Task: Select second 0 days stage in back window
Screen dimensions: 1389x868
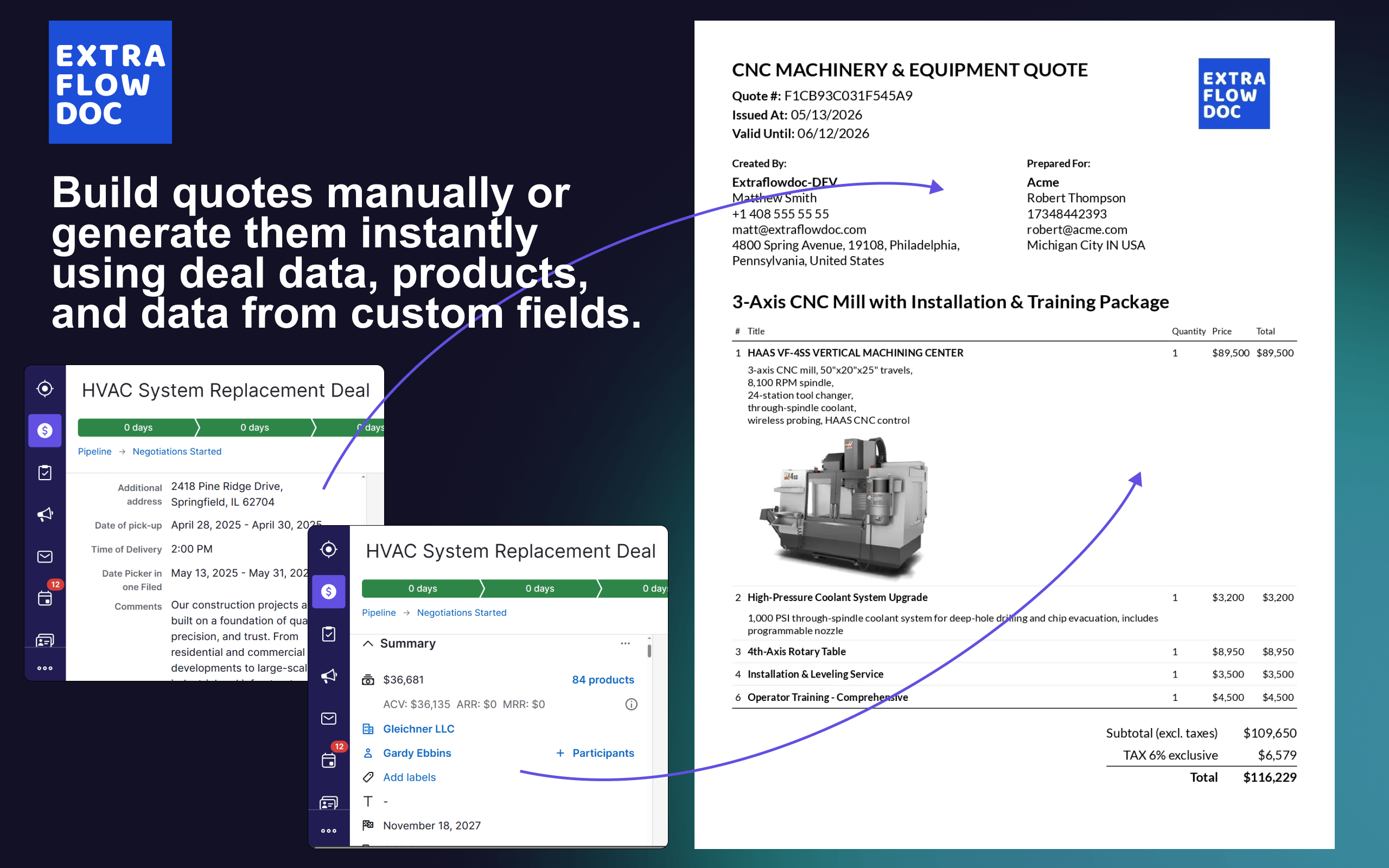Action: point(255,427)
